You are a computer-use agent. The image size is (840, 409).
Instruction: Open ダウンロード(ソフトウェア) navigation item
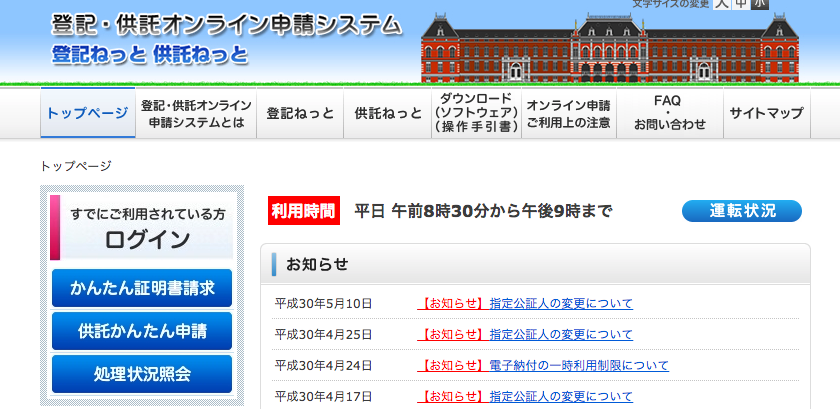coord(477,113)
